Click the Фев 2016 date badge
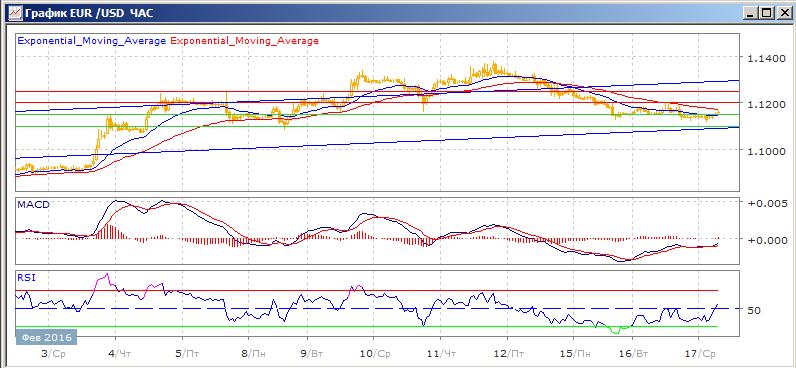Screen dimensions: 796x368 tap(46, 337)
